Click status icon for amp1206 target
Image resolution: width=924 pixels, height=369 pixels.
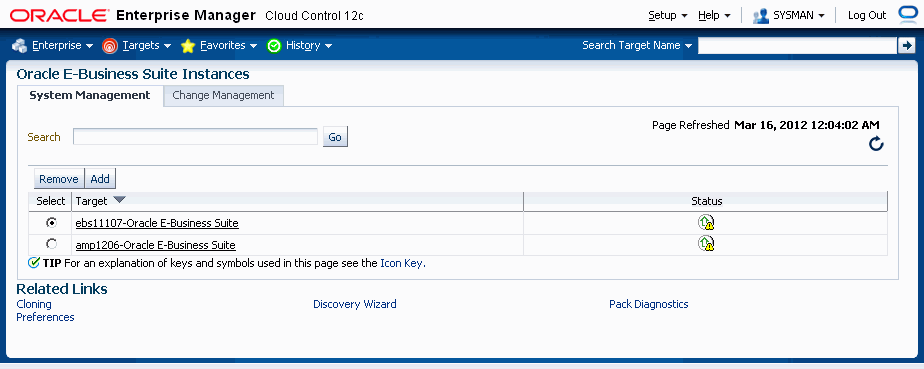pos(706,243)
